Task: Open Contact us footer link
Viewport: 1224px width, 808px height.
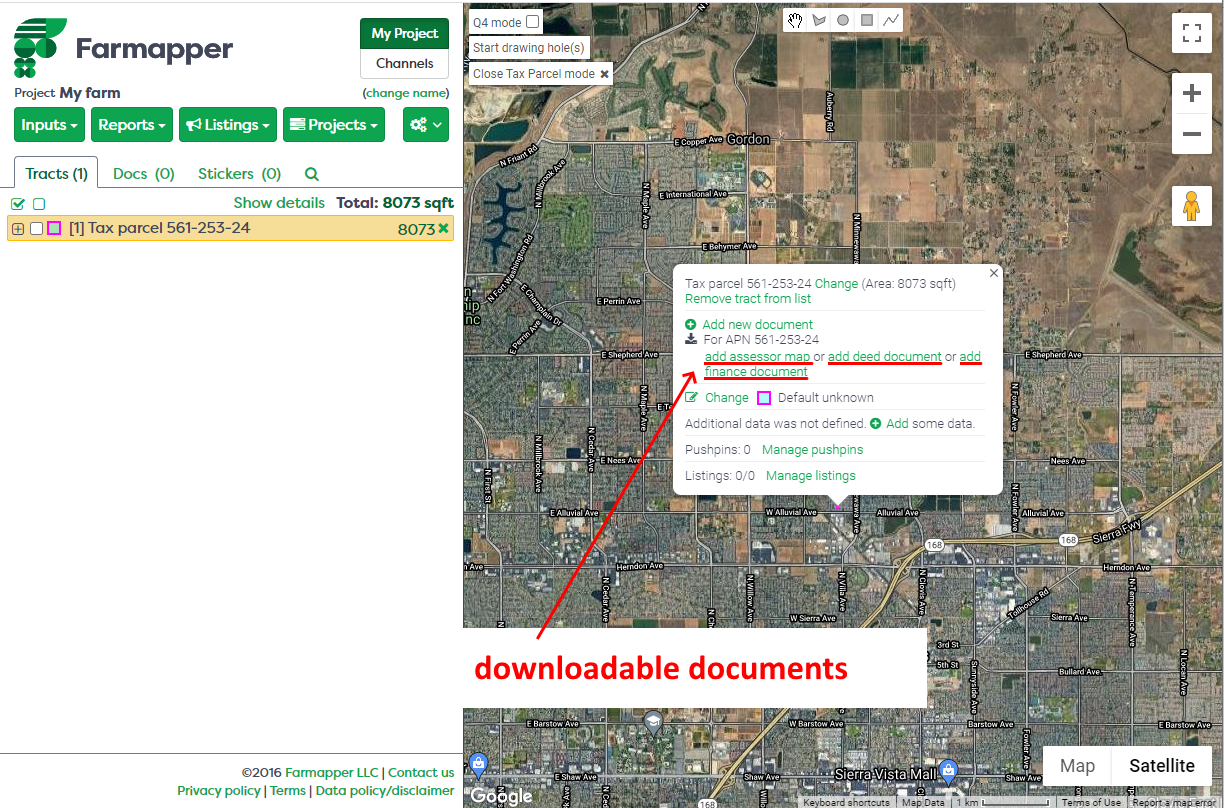Action: (421, 773)
